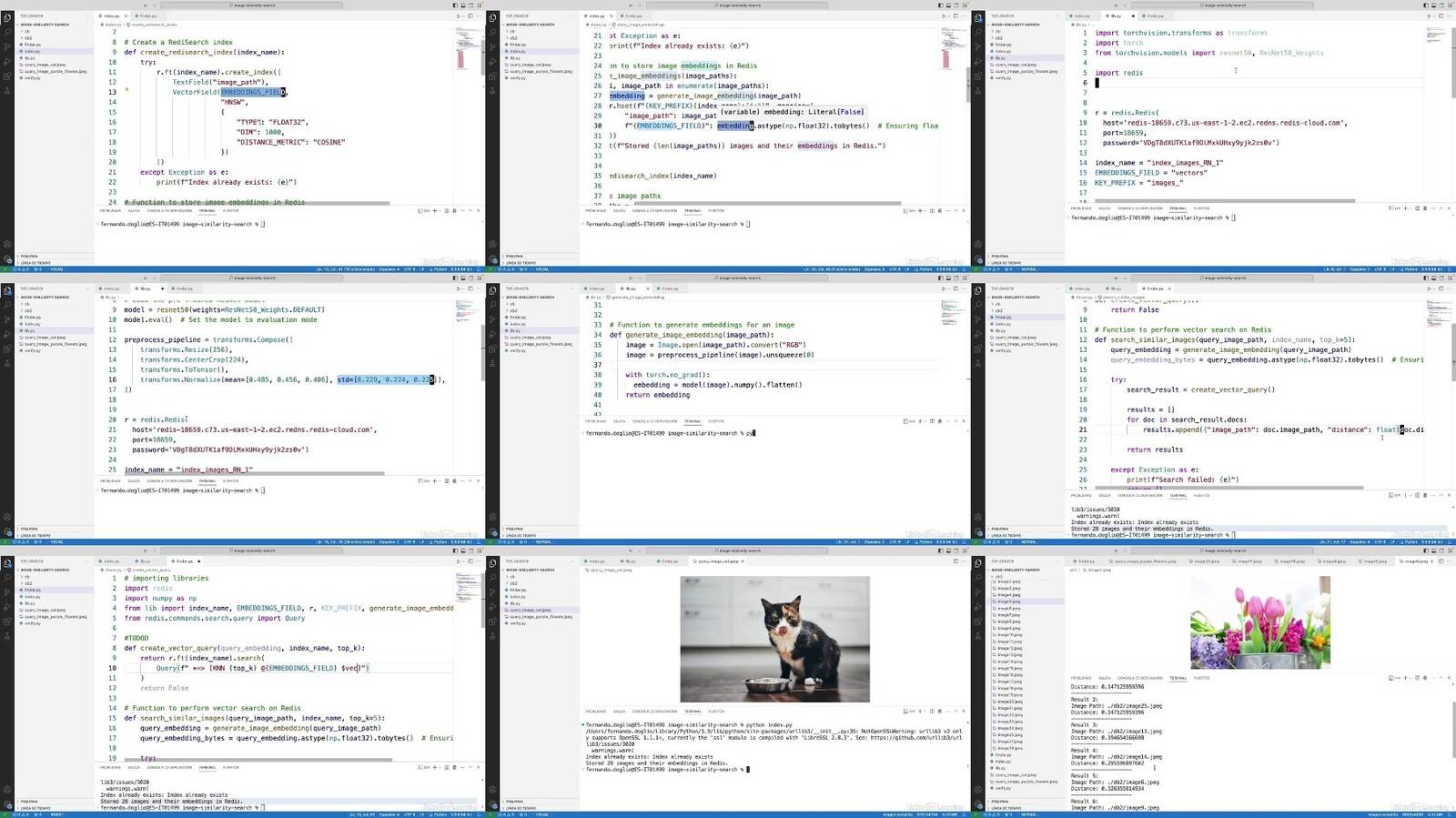Open PUERTOS tab in cat image window
1456x818 pixels.
coord(716,712)
